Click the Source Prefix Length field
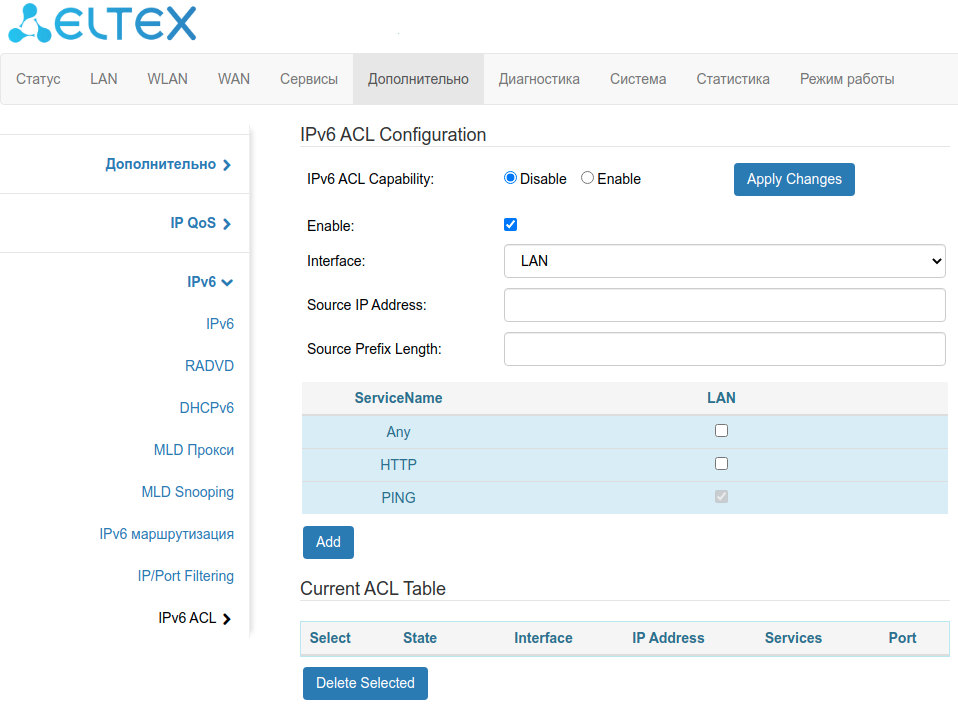Screen dimensions: 958x717 click(x=724, y=349)
